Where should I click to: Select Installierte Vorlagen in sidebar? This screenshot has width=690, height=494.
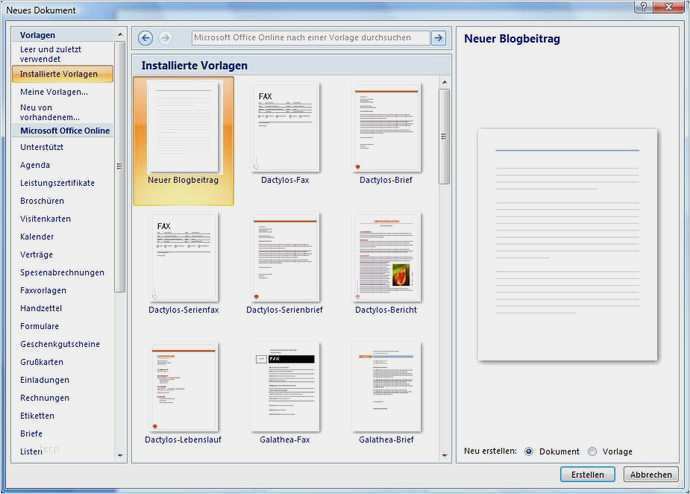coord(62,74)
